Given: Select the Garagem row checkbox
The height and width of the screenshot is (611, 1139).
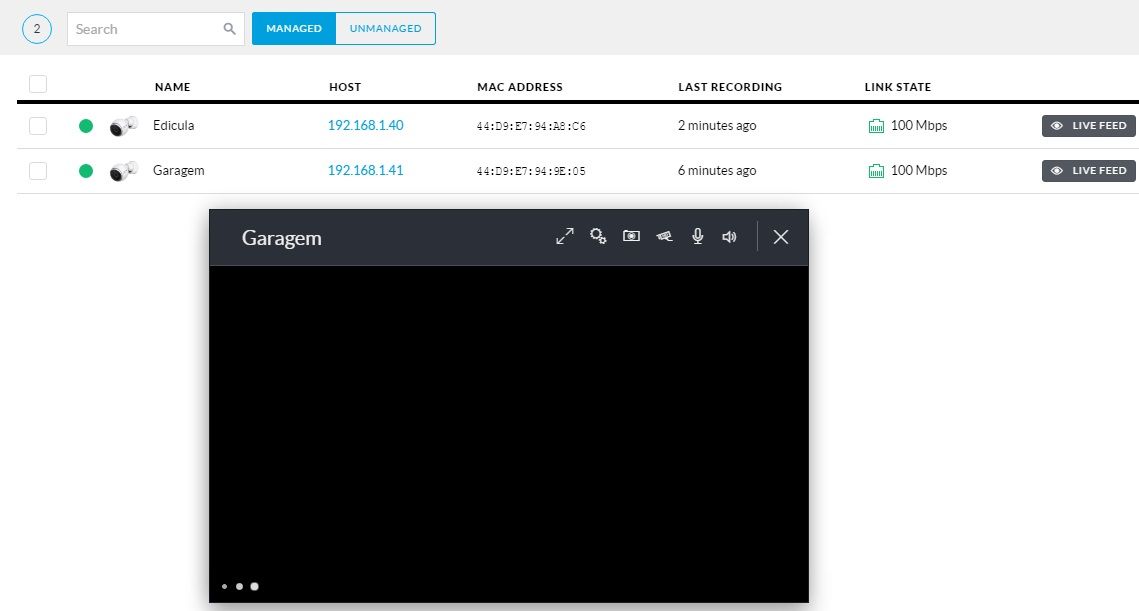Looking at the screenshot, I should (38, 171).
